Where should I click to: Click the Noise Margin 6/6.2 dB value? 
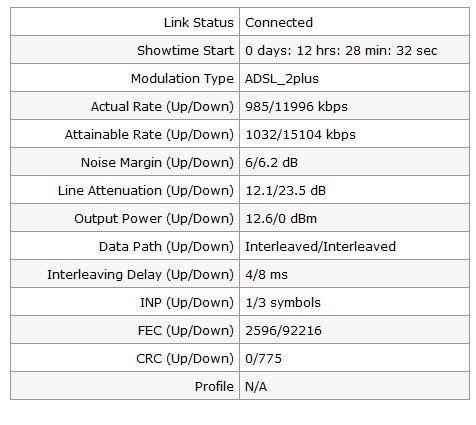[271, 163]
